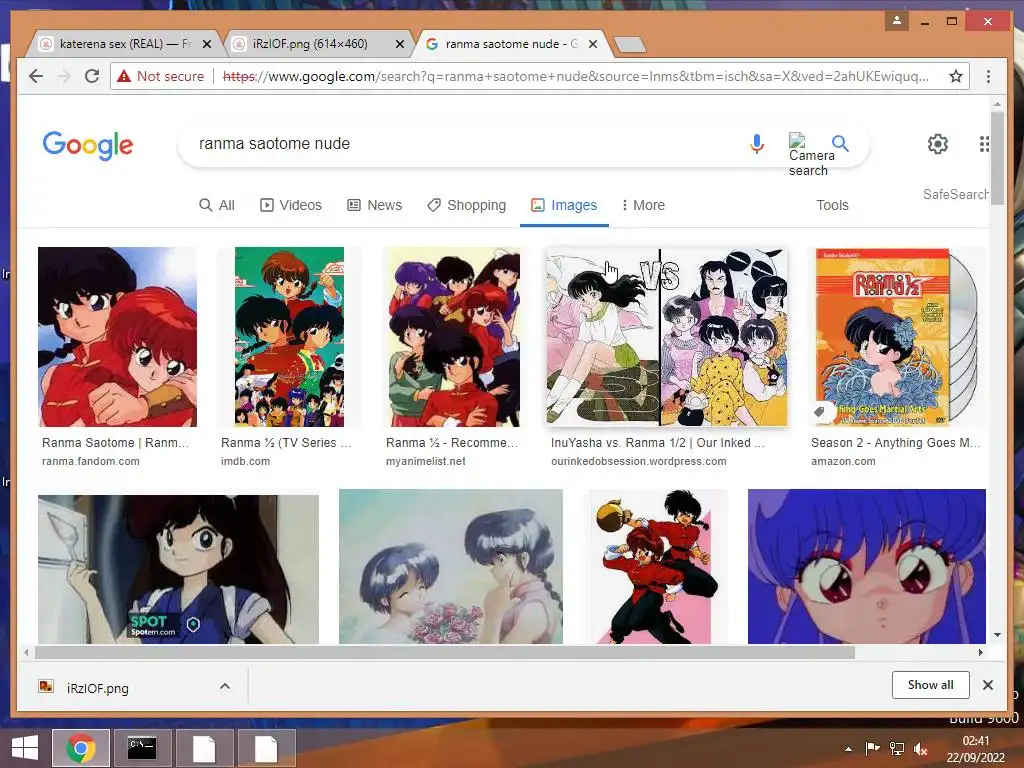Close the iRzIOF.png tab
Image resolution: width=1024 pixels, height=768 pixels.
tap(400, 44)
